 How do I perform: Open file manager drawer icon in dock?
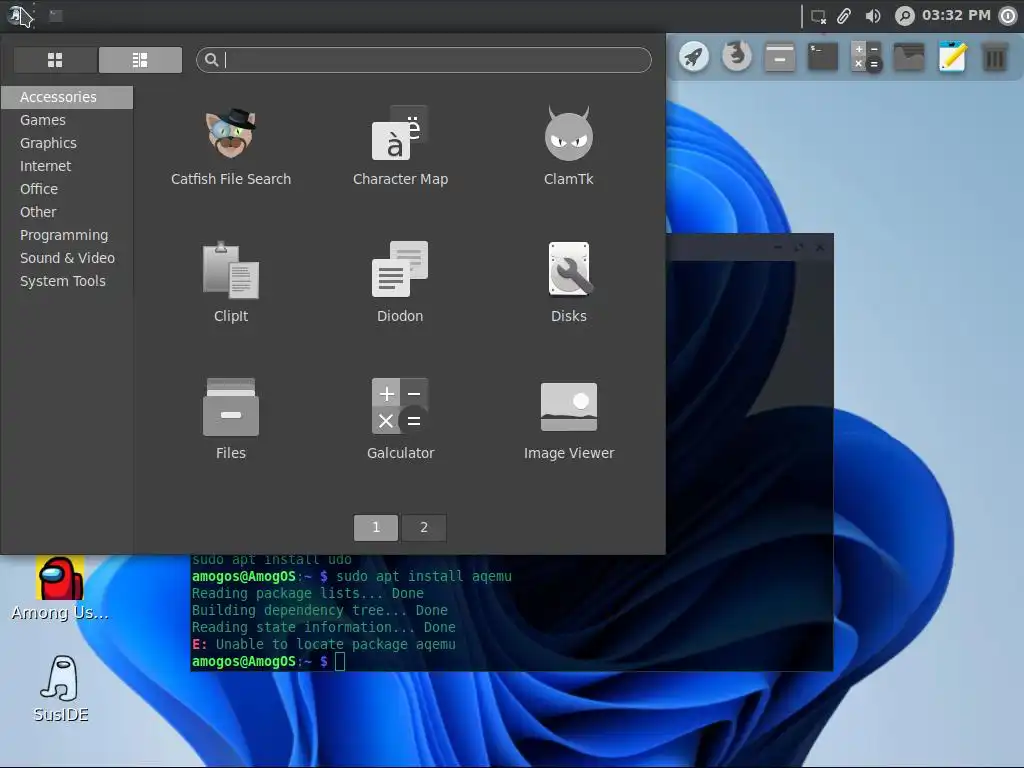pos(780,57)
